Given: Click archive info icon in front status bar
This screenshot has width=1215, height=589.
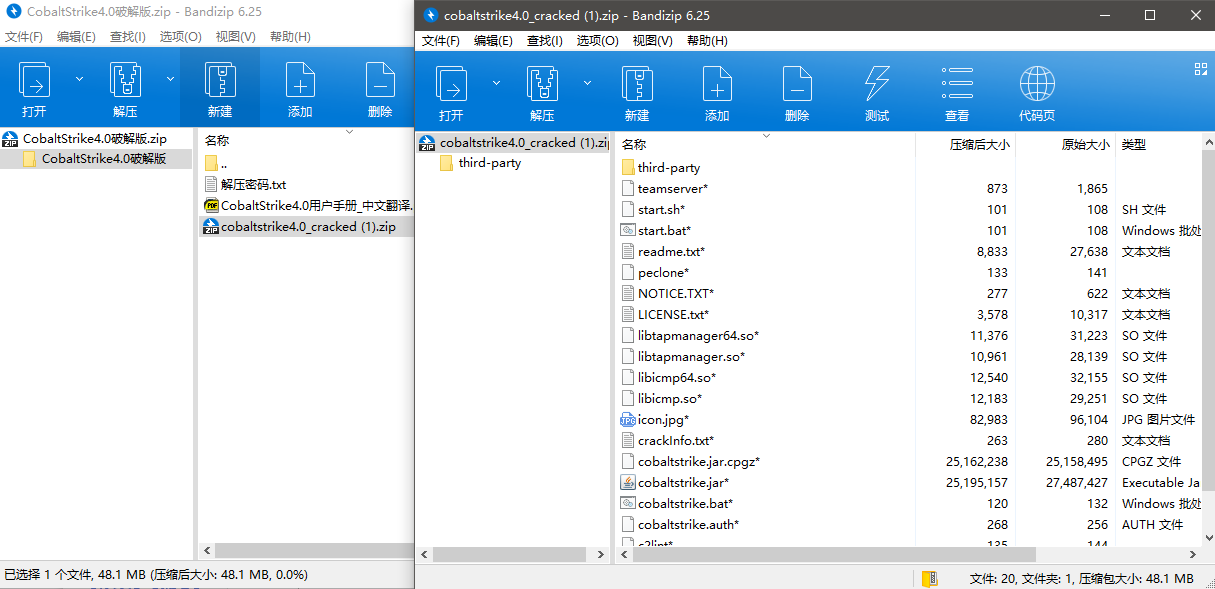Looking at the screenshot, I should pos(929,578).
